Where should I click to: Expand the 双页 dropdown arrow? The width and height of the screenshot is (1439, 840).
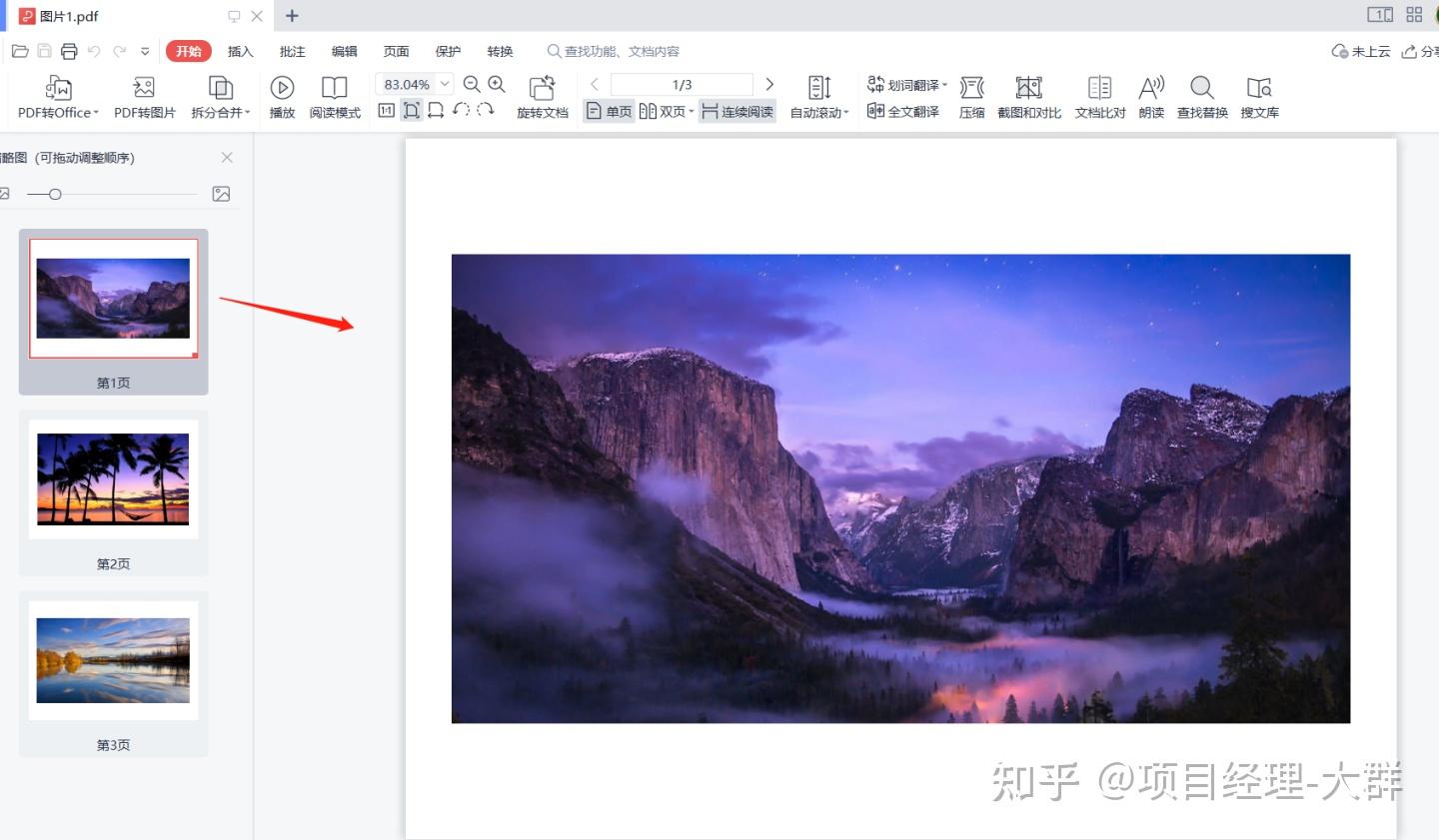pos(692,112)
